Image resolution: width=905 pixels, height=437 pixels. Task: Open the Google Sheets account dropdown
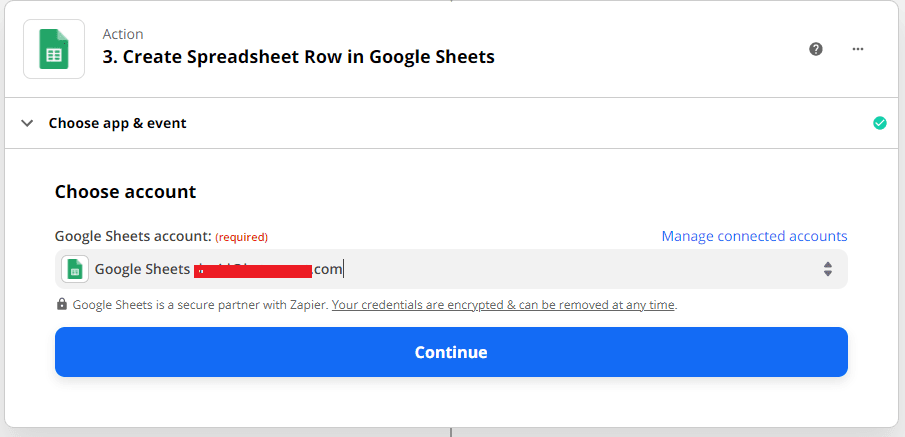pyautogui.click(x=450, y=269)
